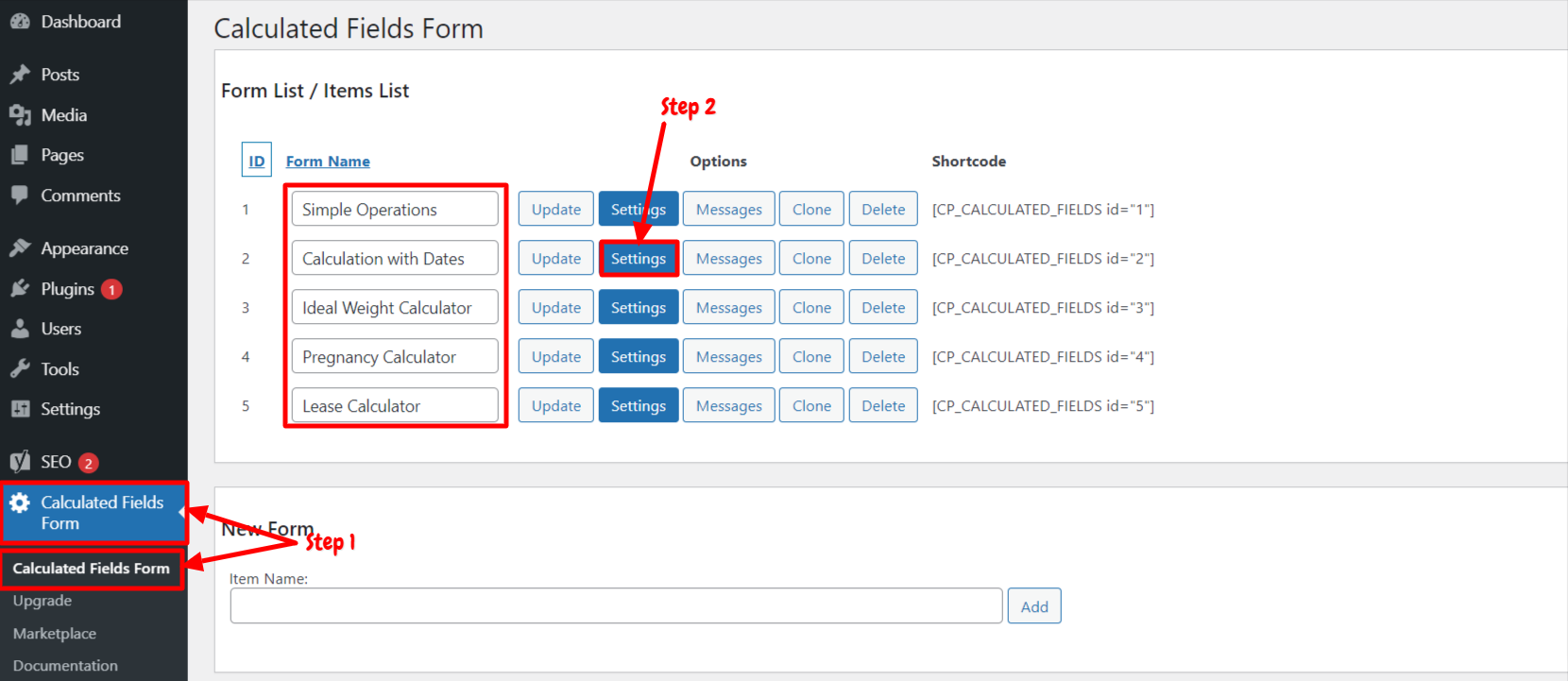This screenshot has height=681, width=1568.
Task: Select the Calculated Fields Form gear icon
Action: (20, 502)
